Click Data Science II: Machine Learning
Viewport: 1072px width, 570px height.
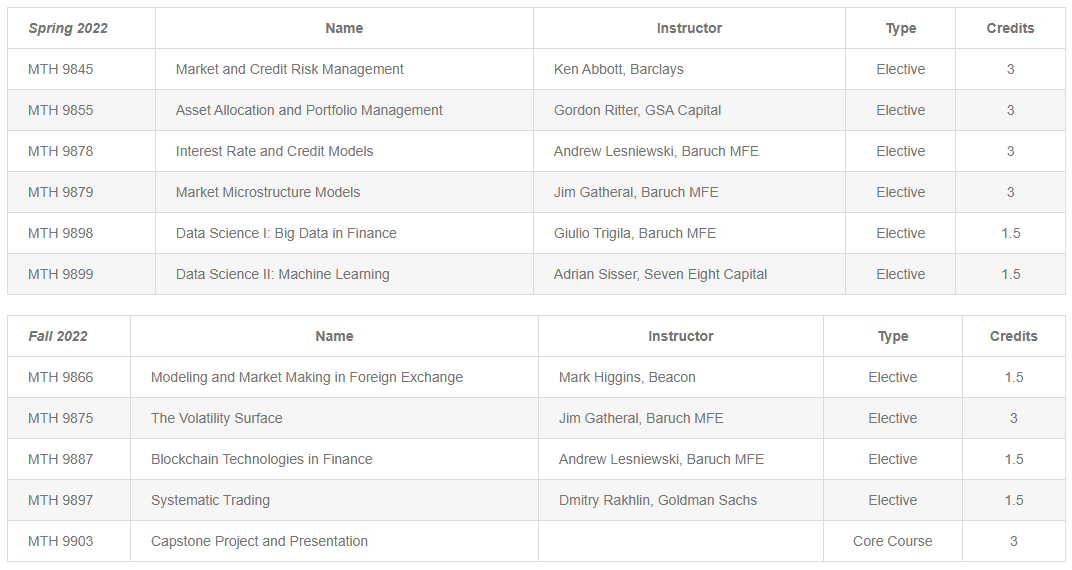(283, 274)
